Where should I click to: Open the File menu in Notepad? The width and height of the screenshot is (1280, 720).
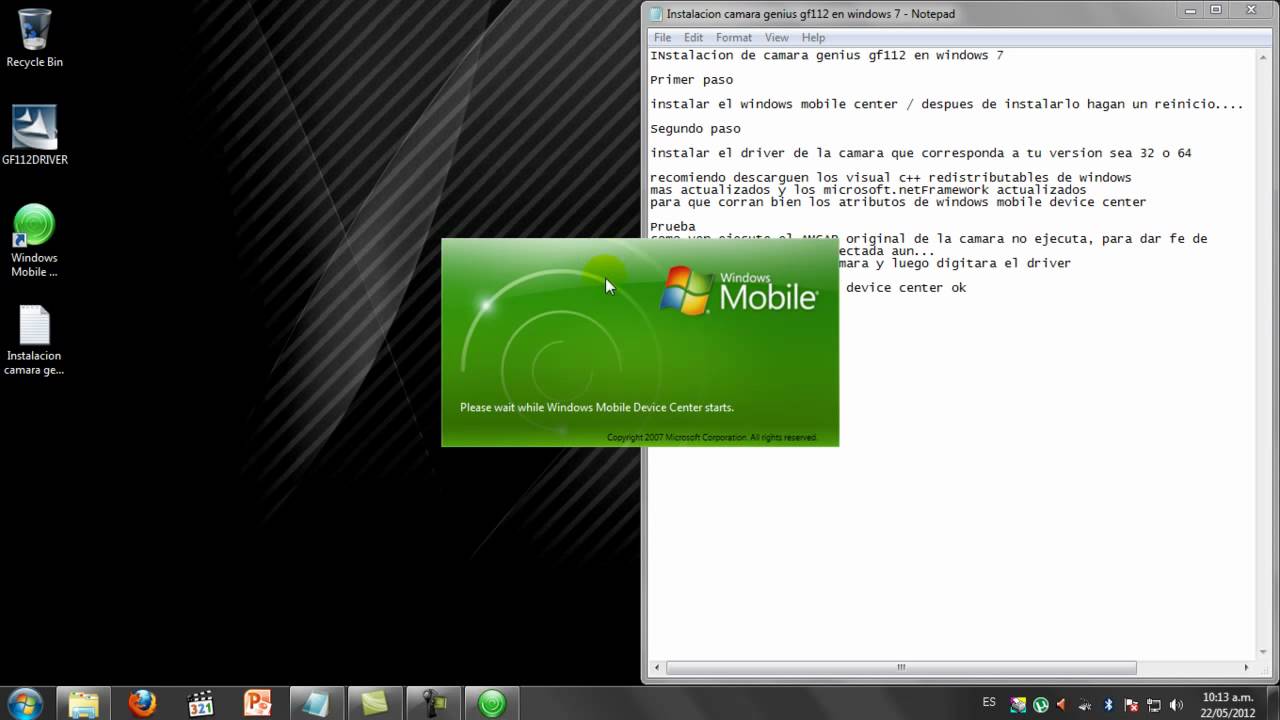point(662,37)
